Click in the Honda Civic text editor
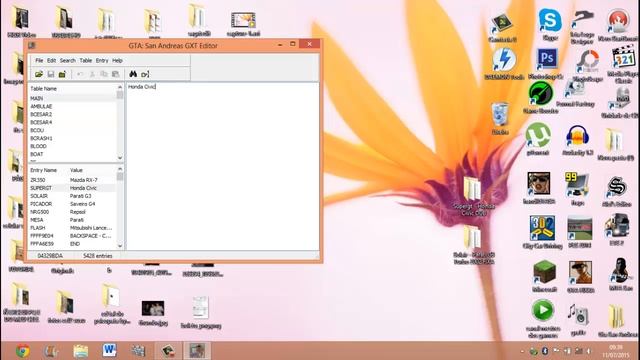640x360 pixels. point(222,167)
